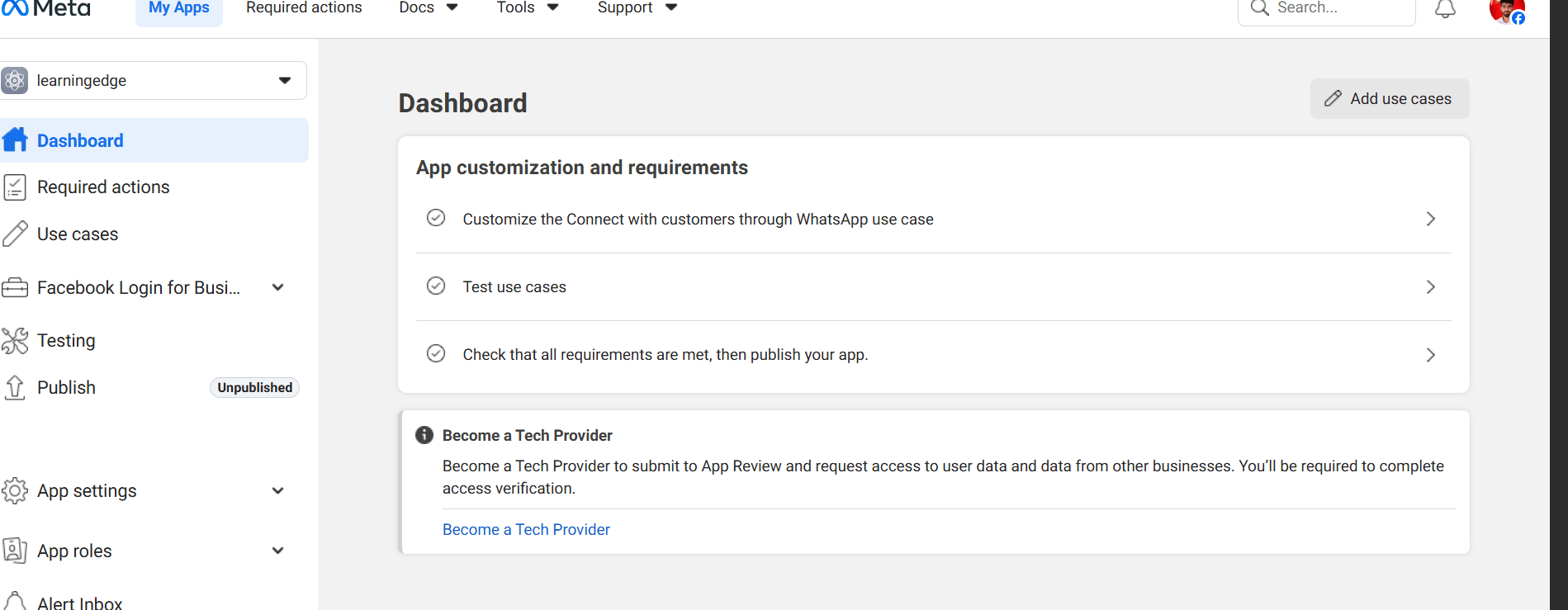Click the Meta logo

click(x=45, y=8)
